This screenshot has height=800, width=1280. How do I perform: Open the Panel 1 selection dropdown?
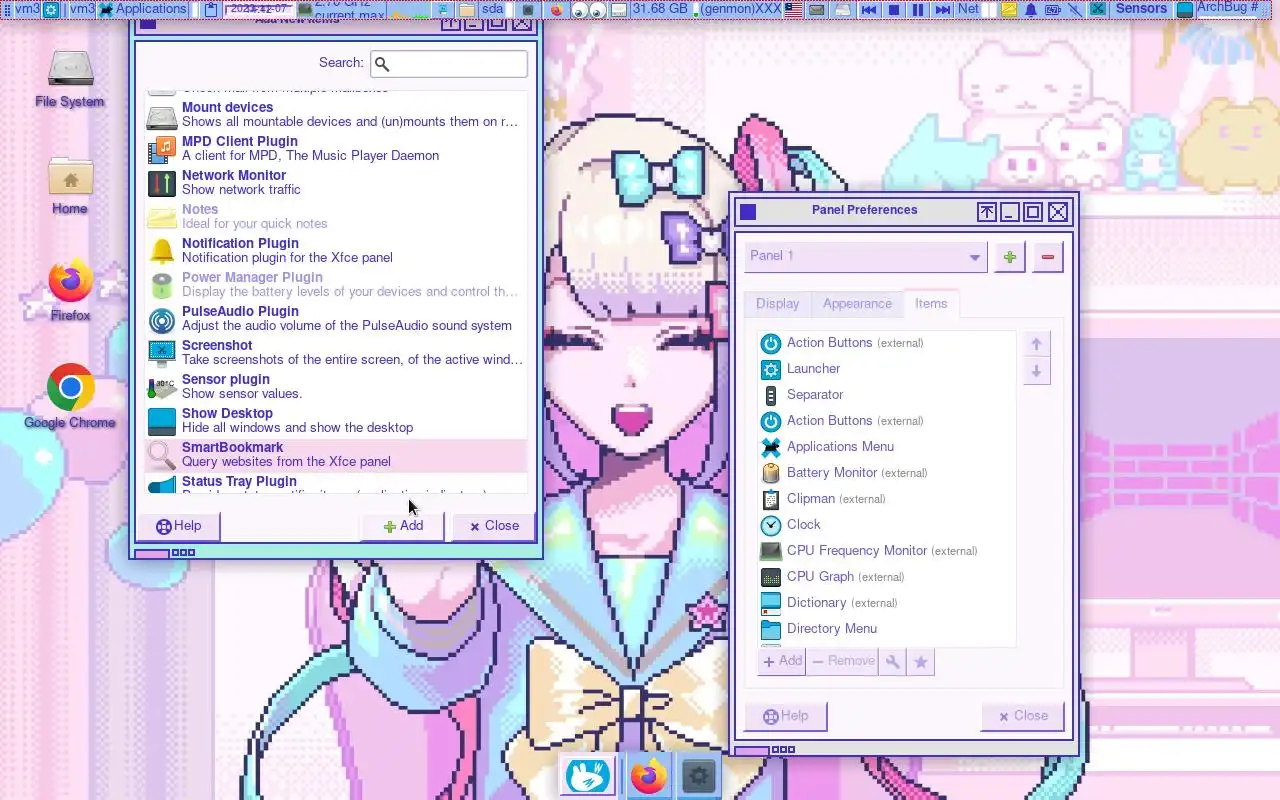[866, 256]
